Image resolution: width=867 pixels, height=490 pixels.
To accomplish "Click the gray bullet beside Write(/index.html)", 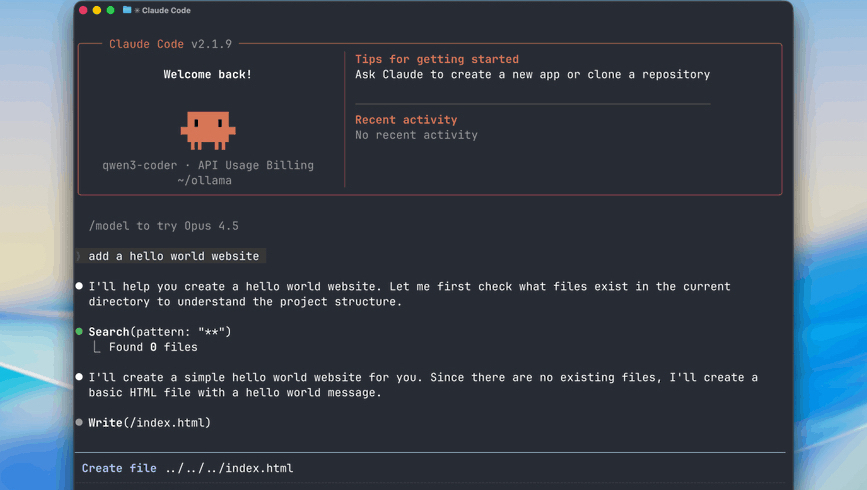I will [80, 423].
